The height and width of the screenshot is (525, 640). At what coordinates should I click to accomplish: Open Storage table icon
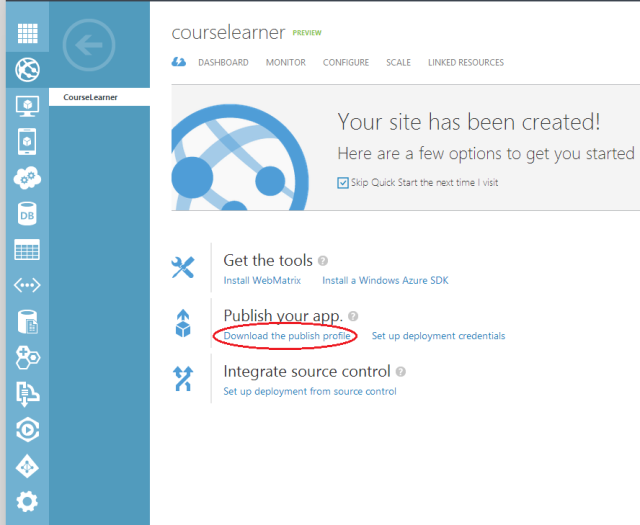tap(27, 249)
